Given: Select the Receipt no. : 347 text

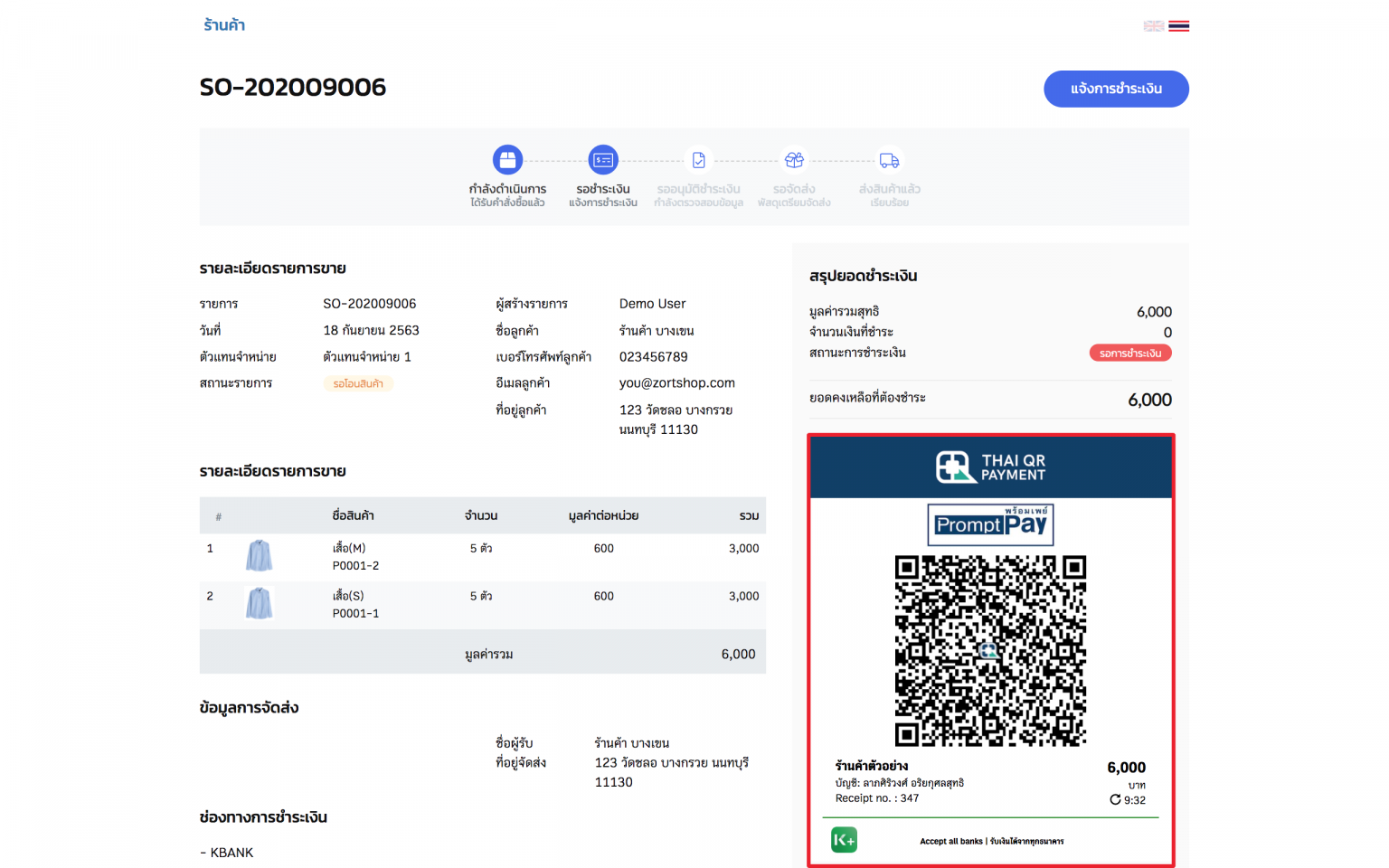Looking at the screenshot, I should coord(877,798).
